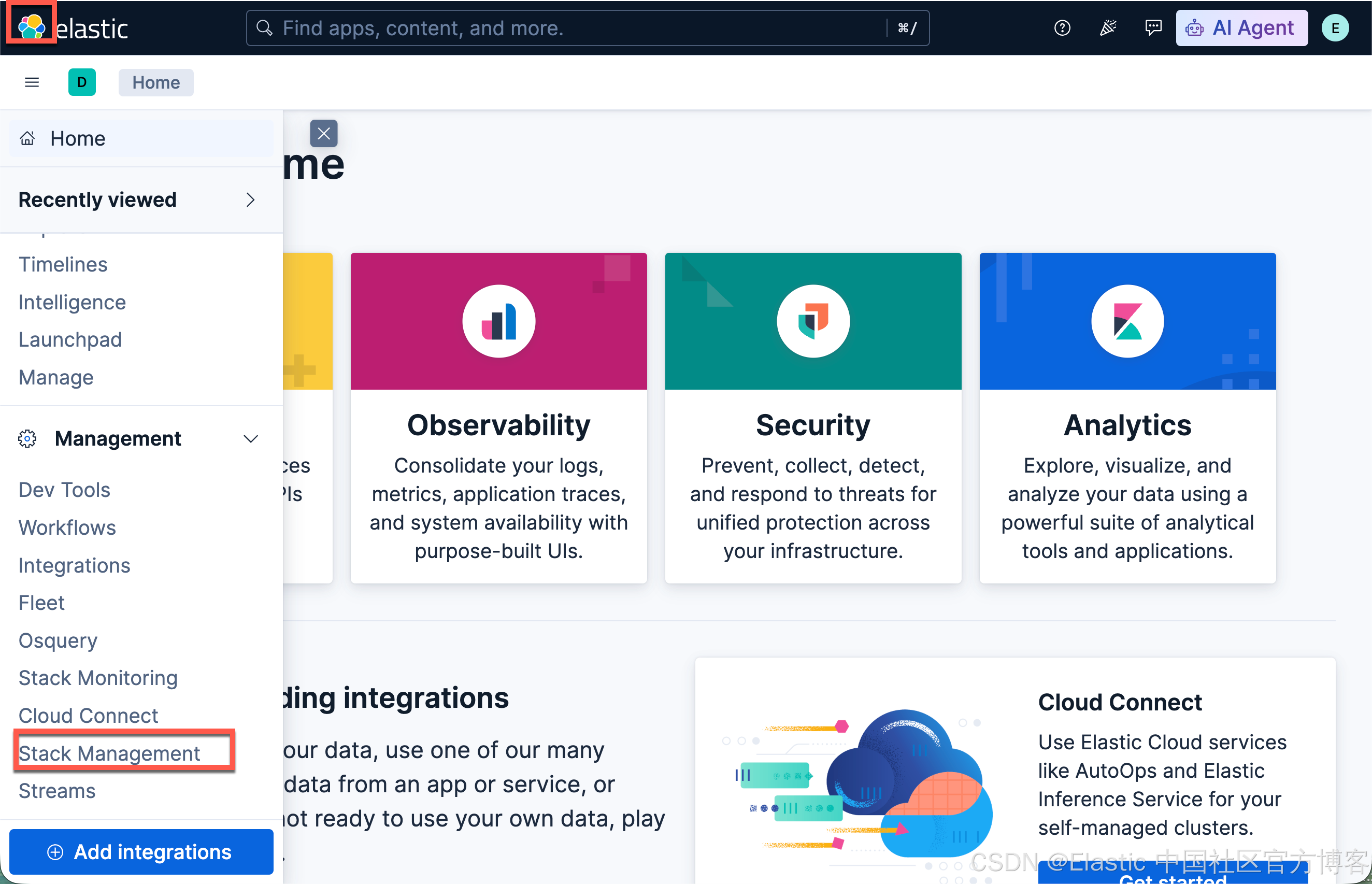Screen dimensions: 1372x884
Task: Open Manage from the sidebar
Action: click(56, 377)
